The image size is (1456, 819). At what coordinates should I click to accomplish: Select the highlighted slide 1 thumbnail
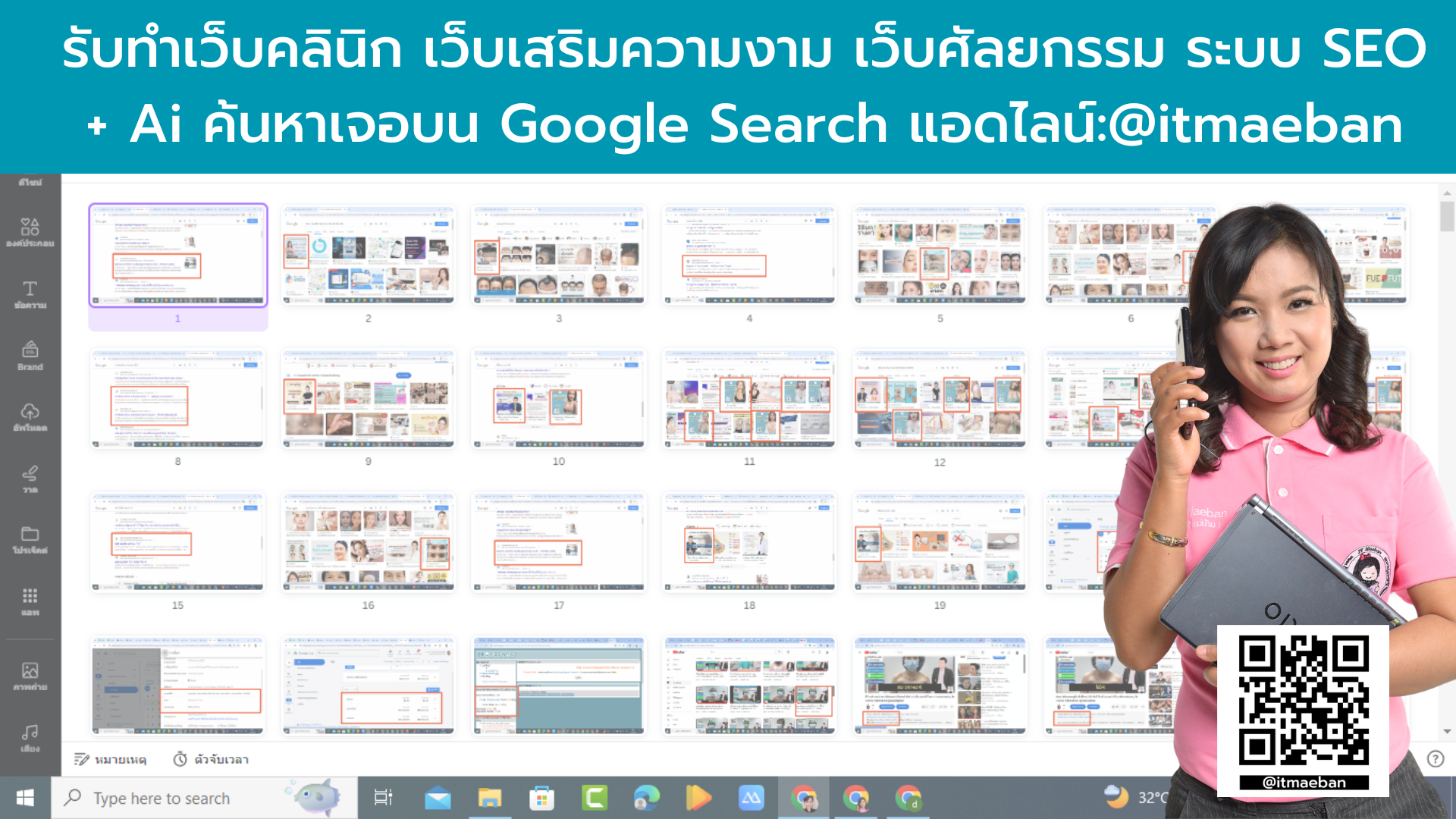[x=177, y=256]
